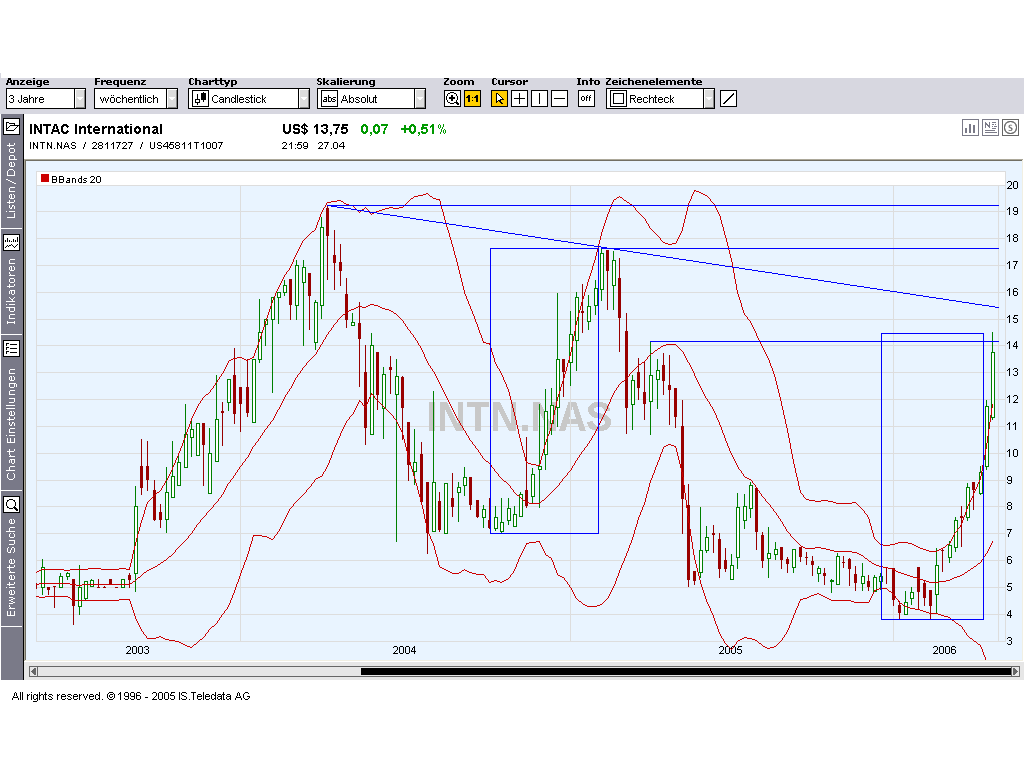
Task: Click the BBands 20 indicator label
Action: 76,180
